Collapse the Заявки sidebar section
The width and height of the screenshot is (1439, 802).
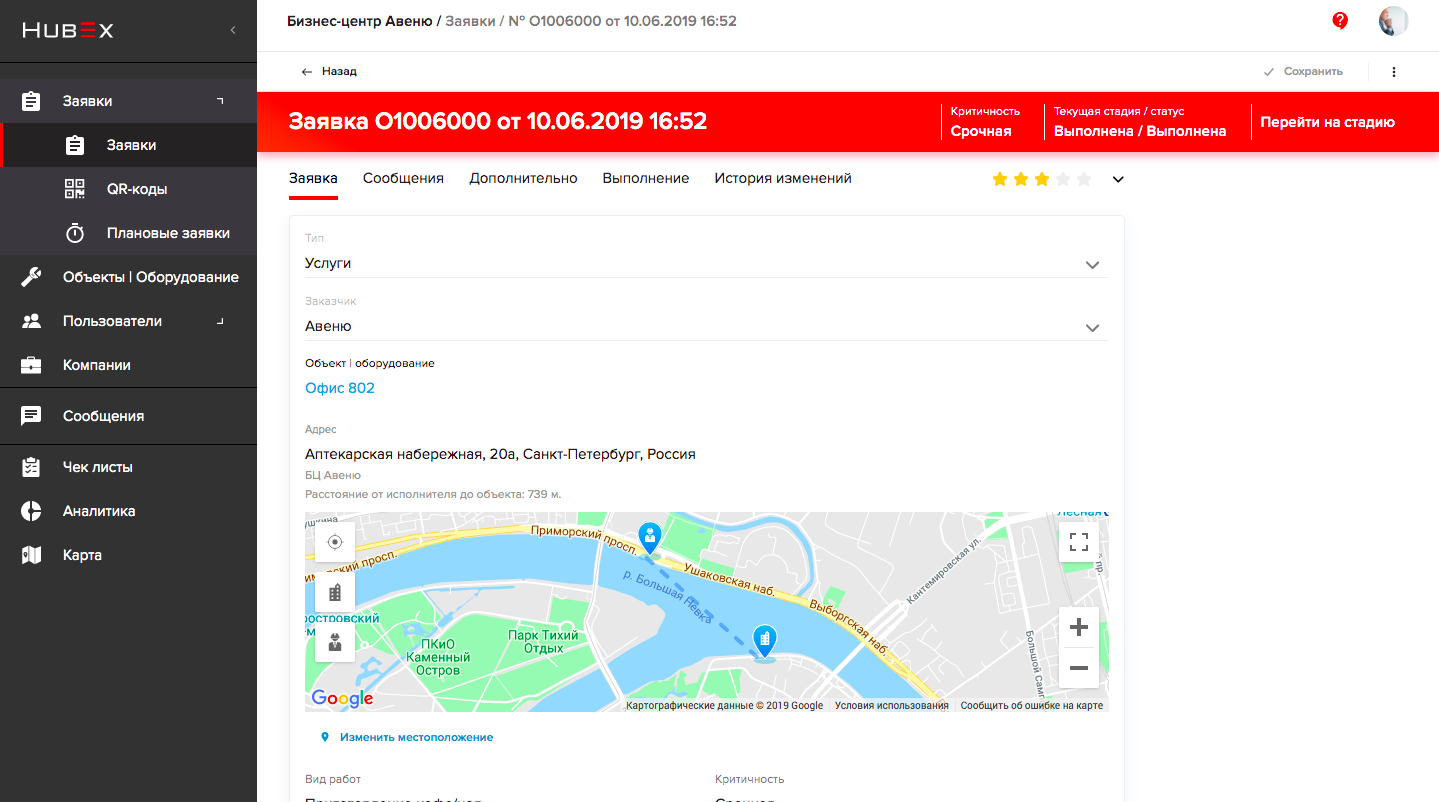(220, 101)
